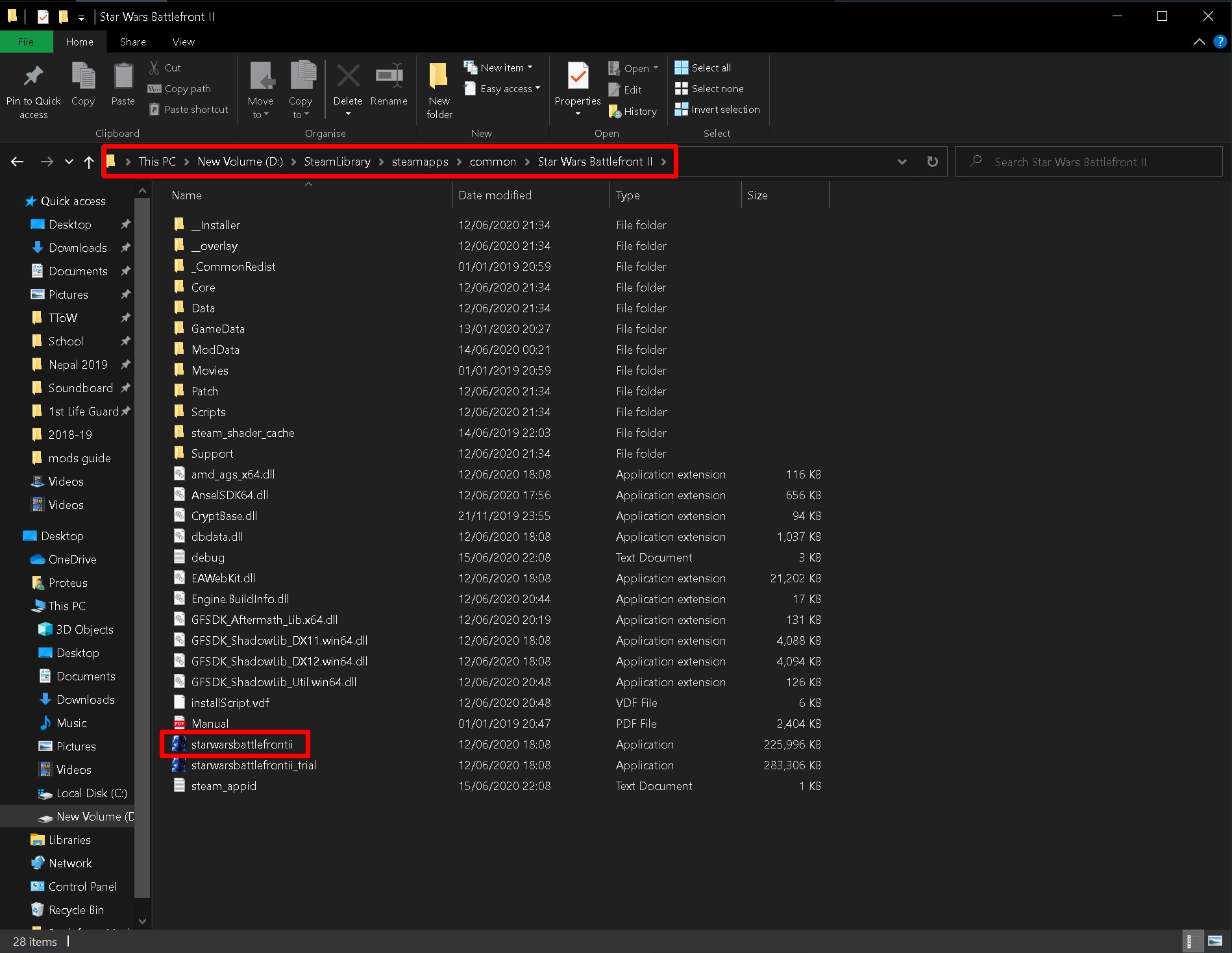Select the starwarsbattlefrontii application file
The image size is (1232, 953).
point(242,744)
